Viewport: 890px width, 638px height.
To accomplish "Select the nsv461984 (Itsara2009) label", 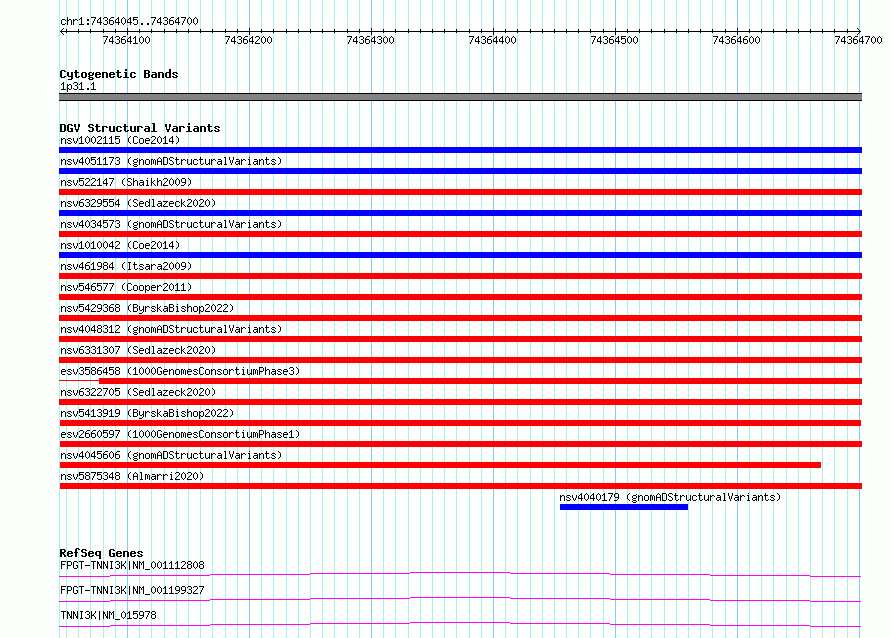I will 126,266.
